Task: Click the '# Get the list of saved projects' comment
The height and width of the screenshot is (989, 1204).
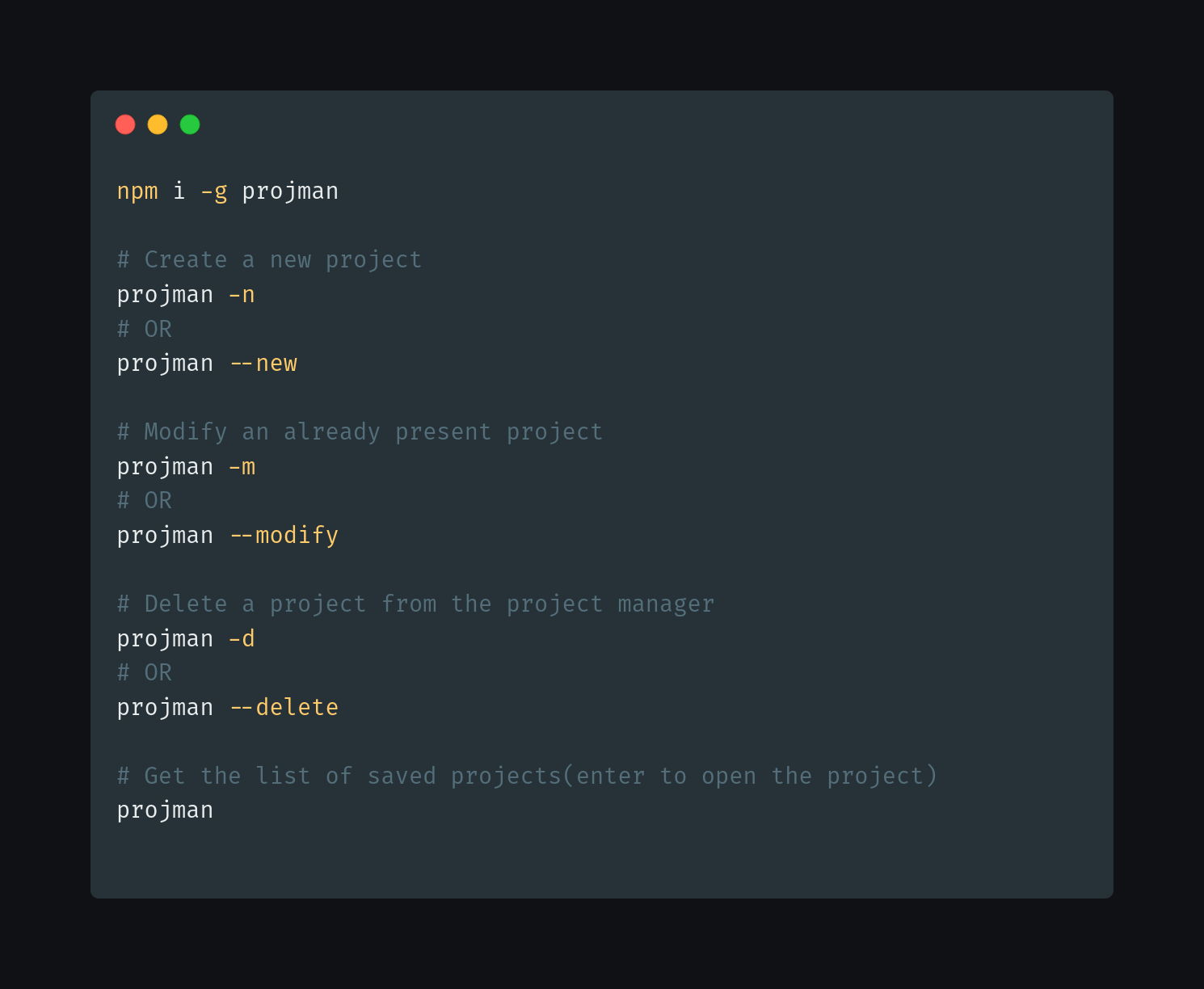Action: (x=527, y=776)
